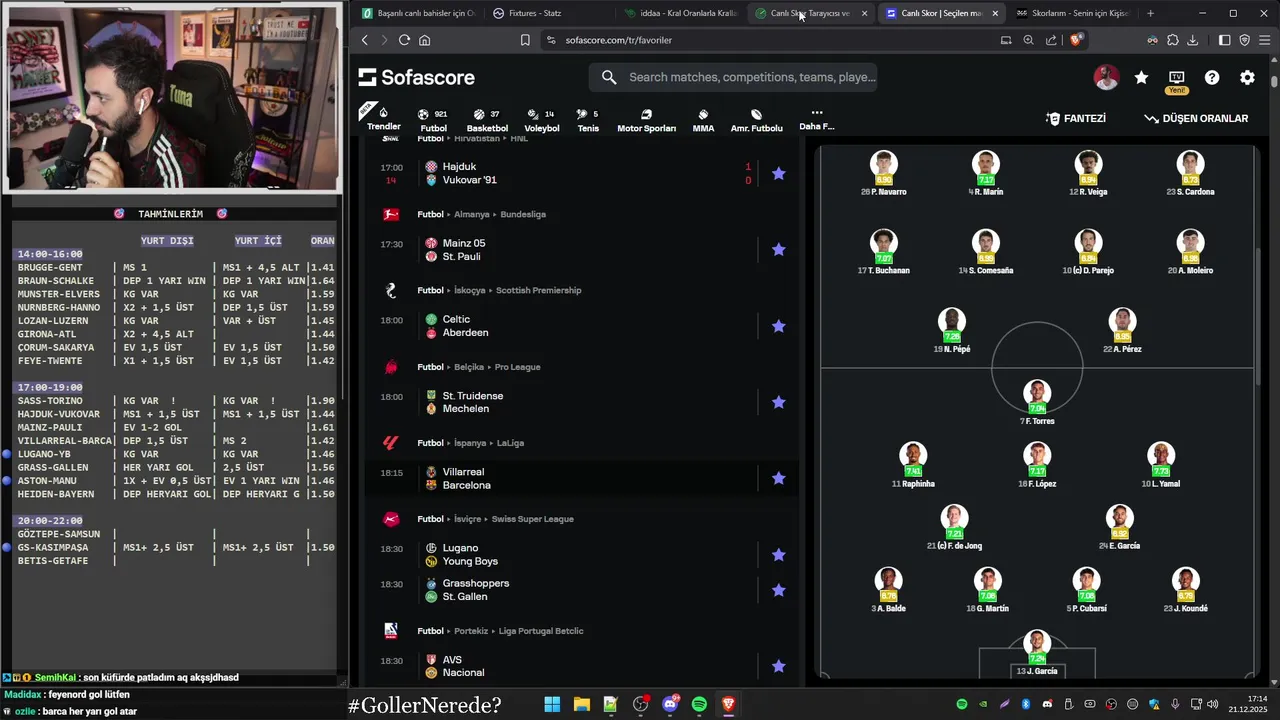Open Amr. Futbolu category
Viewport: 1280px width, 720px height.
pyautogui.click(x=756, y=120)
